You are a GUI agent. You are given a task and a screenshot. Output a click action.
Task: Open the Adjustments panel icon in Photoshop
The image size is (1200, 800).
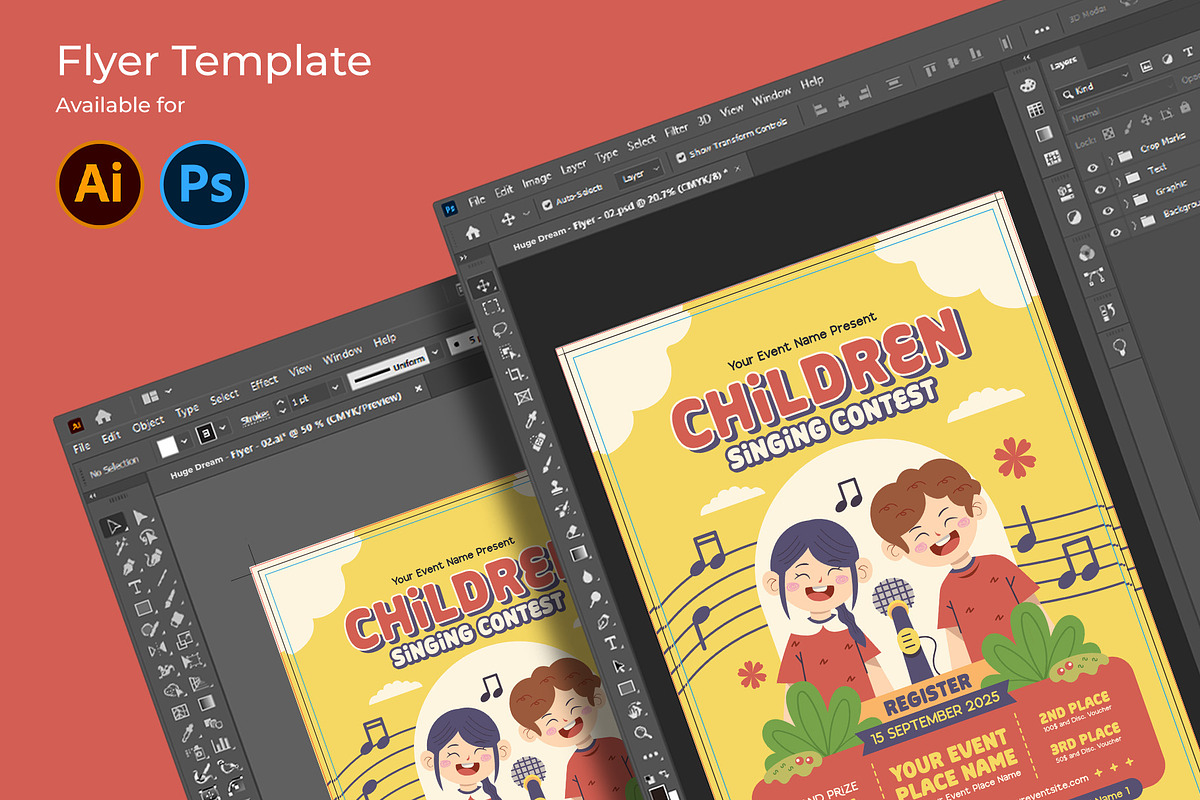1074,216
